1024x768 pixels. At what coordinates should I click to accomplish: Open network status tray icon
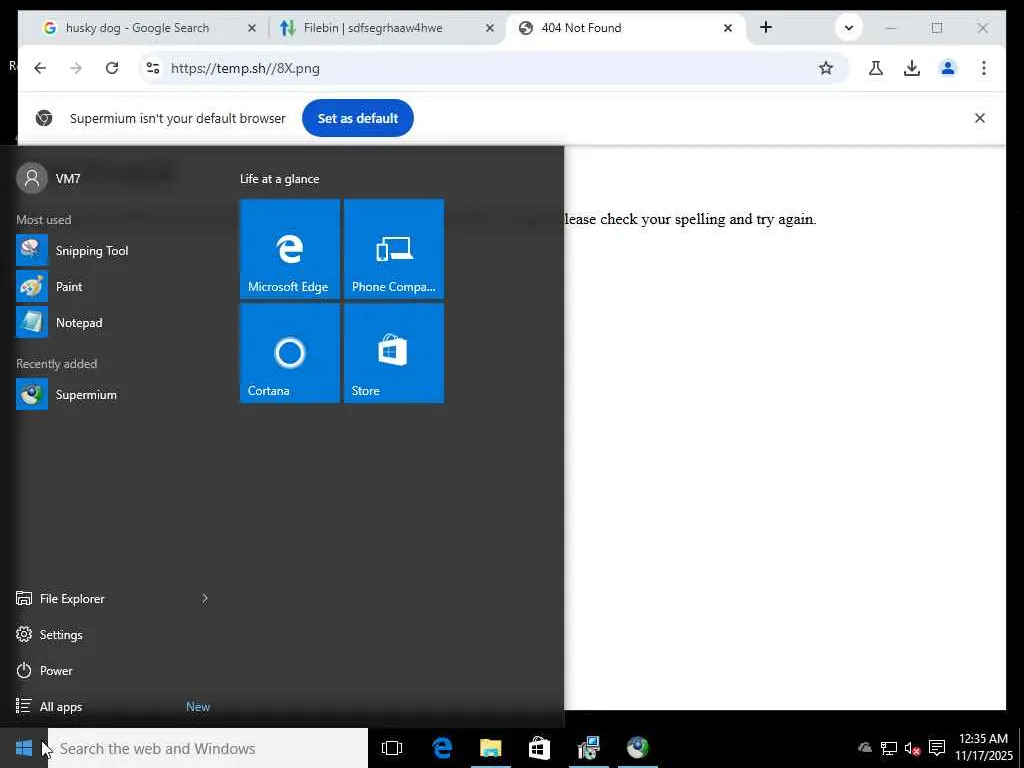(888, 748)
